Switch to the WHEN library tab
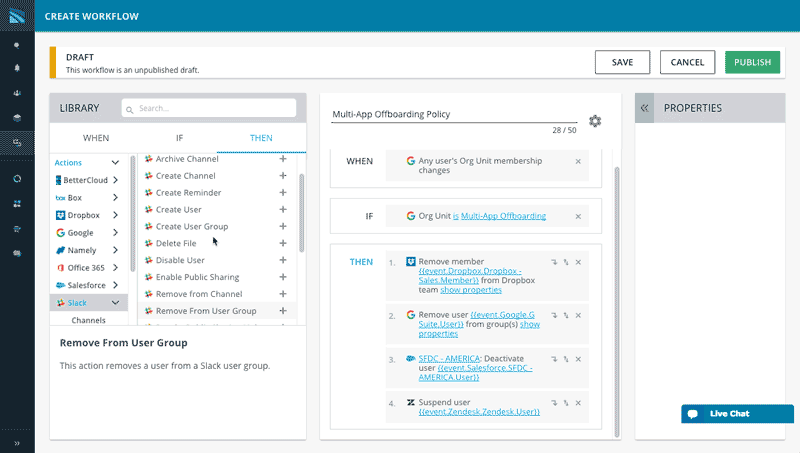The height and width of the screenshot is (453, 800). pos(96,138)
